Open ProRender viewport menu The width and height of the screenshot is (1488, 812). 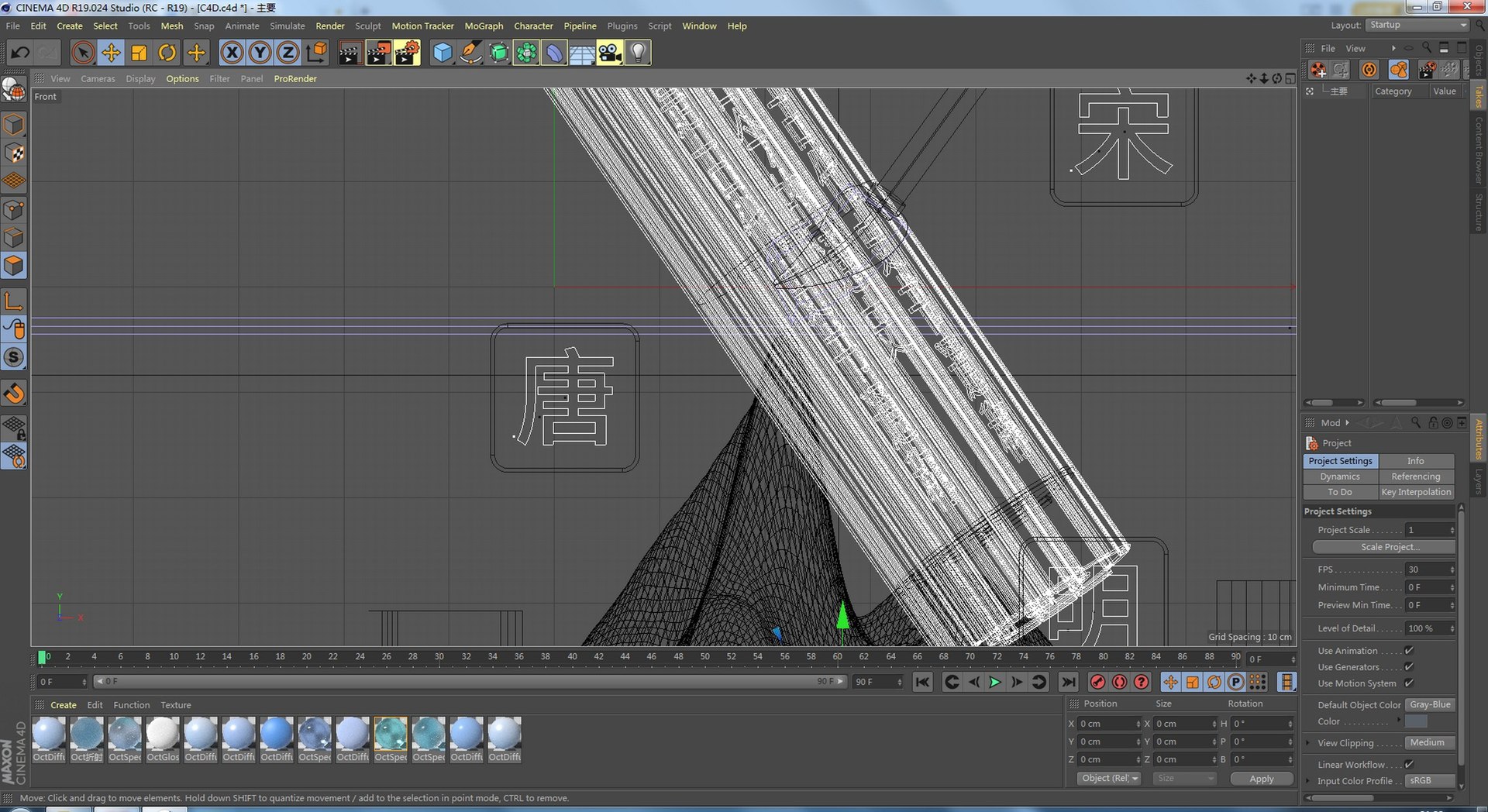tap(295, 78)
